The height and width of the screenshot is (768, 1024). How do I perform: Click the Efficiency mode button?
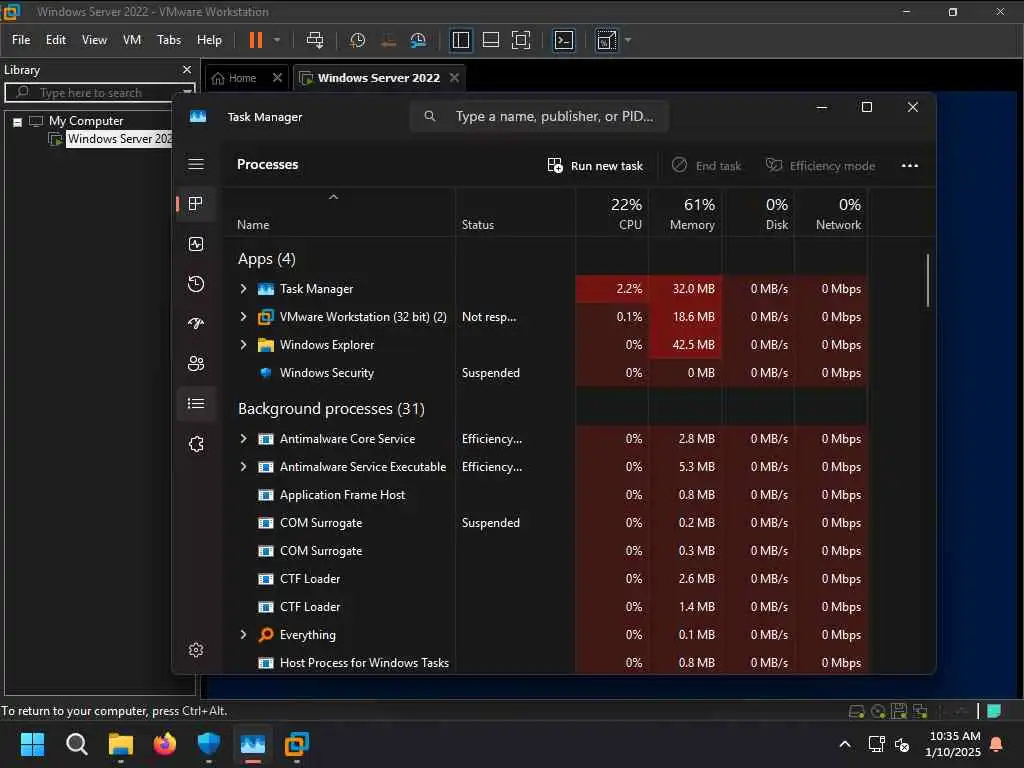point(820,166)
